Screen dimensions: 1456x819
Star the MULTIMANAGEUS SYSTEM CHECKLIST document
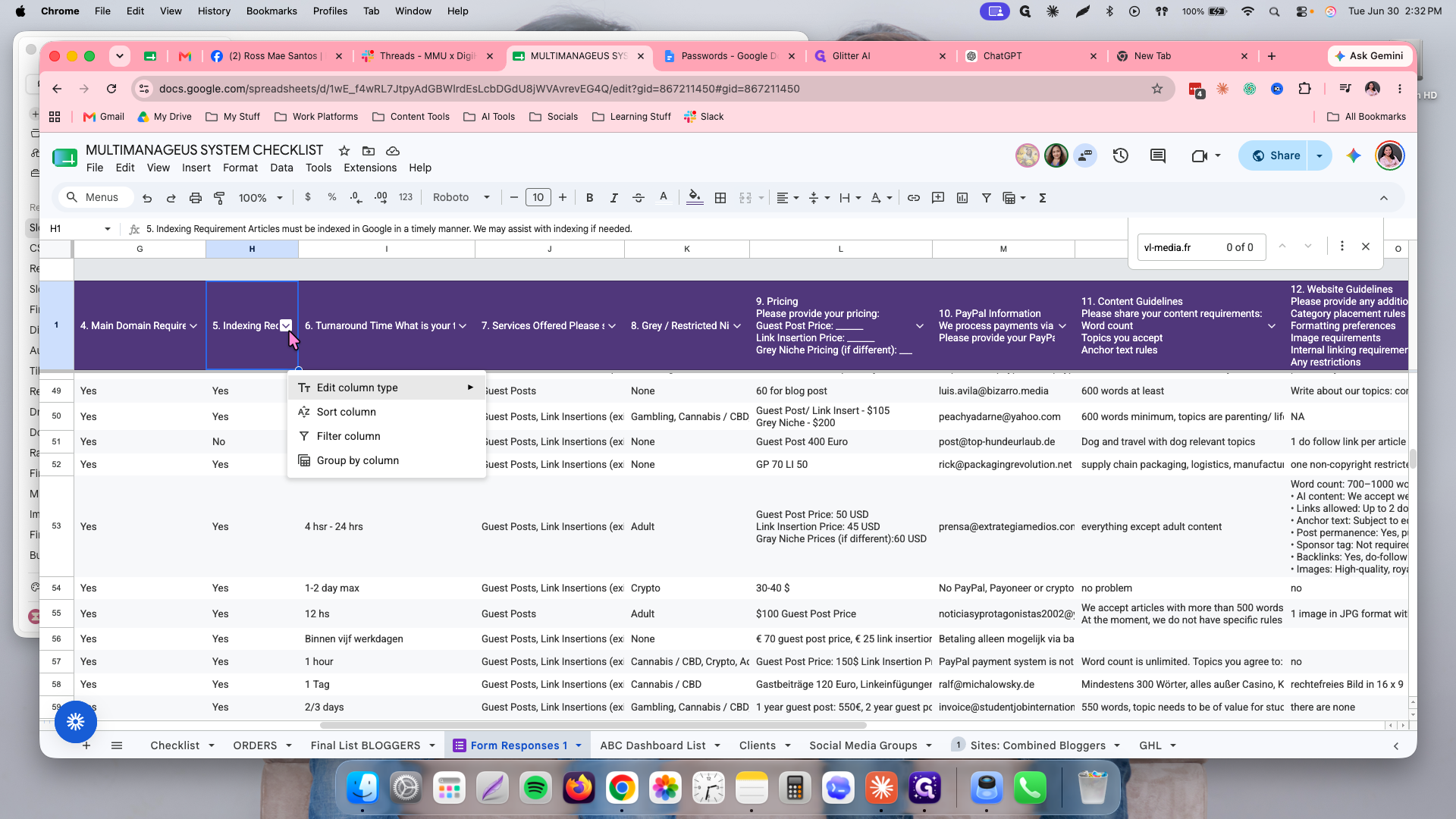point(344,150)
